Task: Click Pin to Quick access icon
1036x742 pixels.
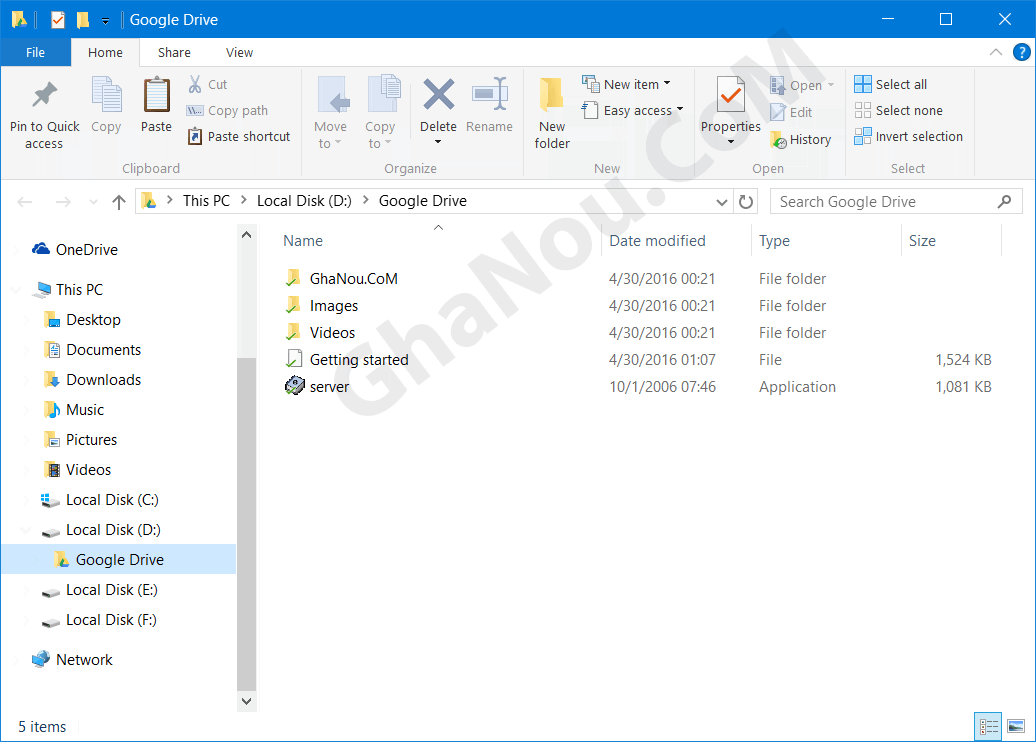Action: click(x=44, y=95)
